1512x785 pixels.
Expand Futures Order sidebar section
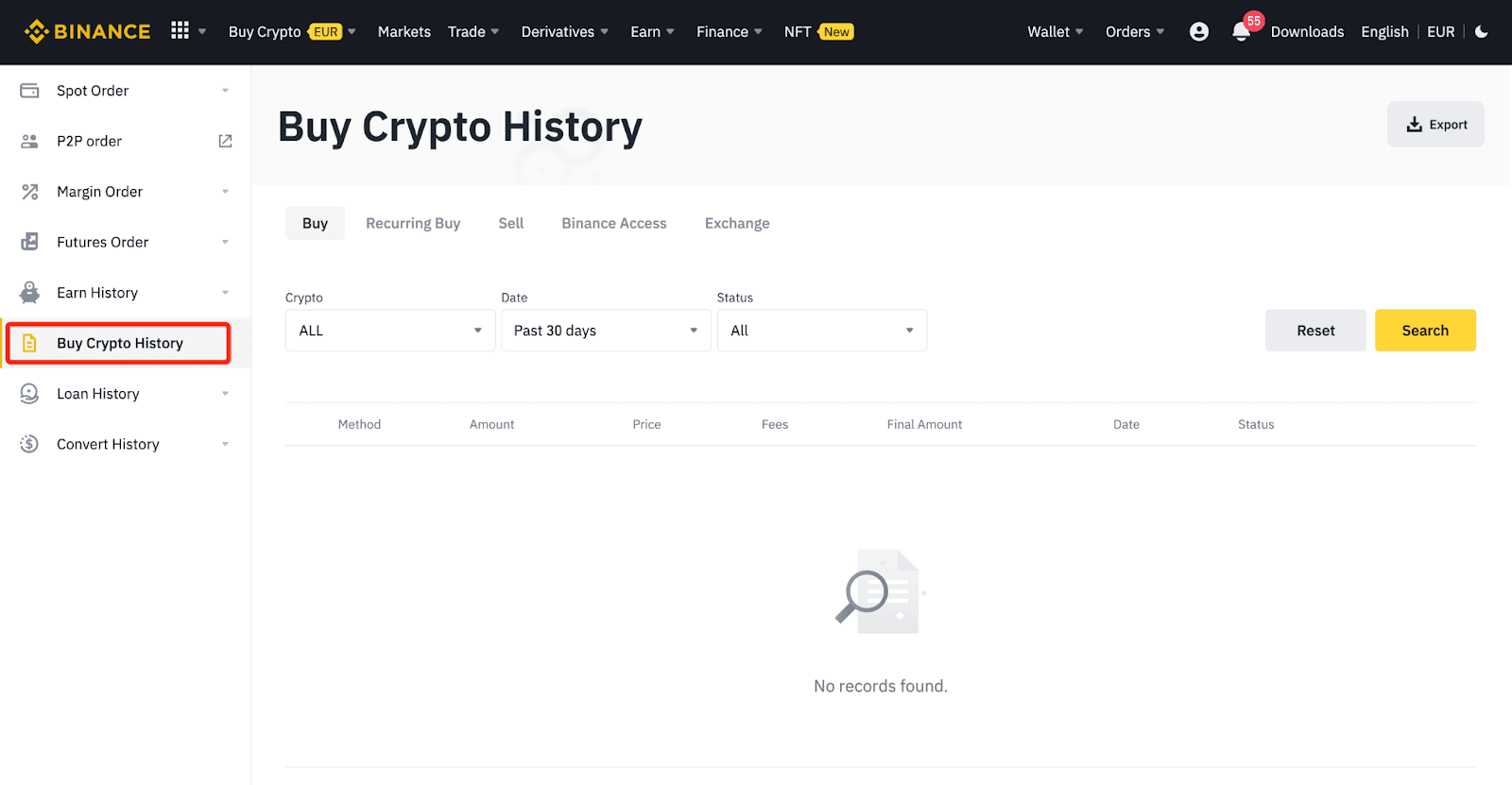[x=225, y=242]
